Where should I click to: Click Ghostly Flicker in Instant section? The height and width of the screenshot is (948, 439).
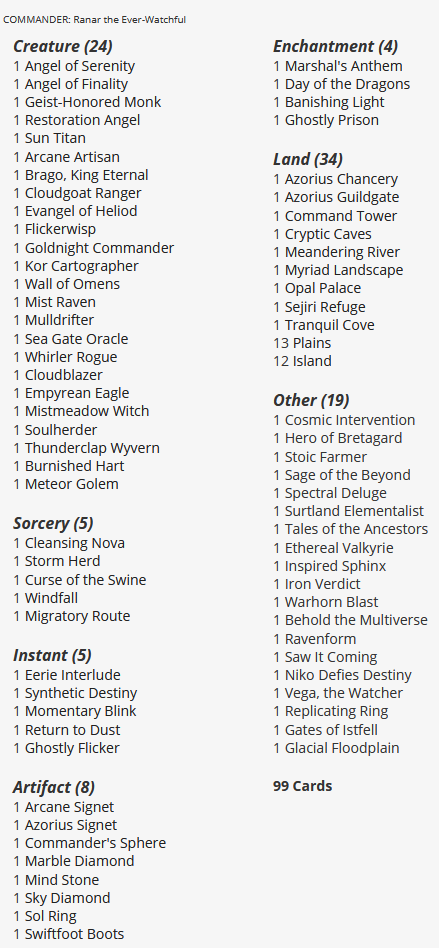[72, 748]
